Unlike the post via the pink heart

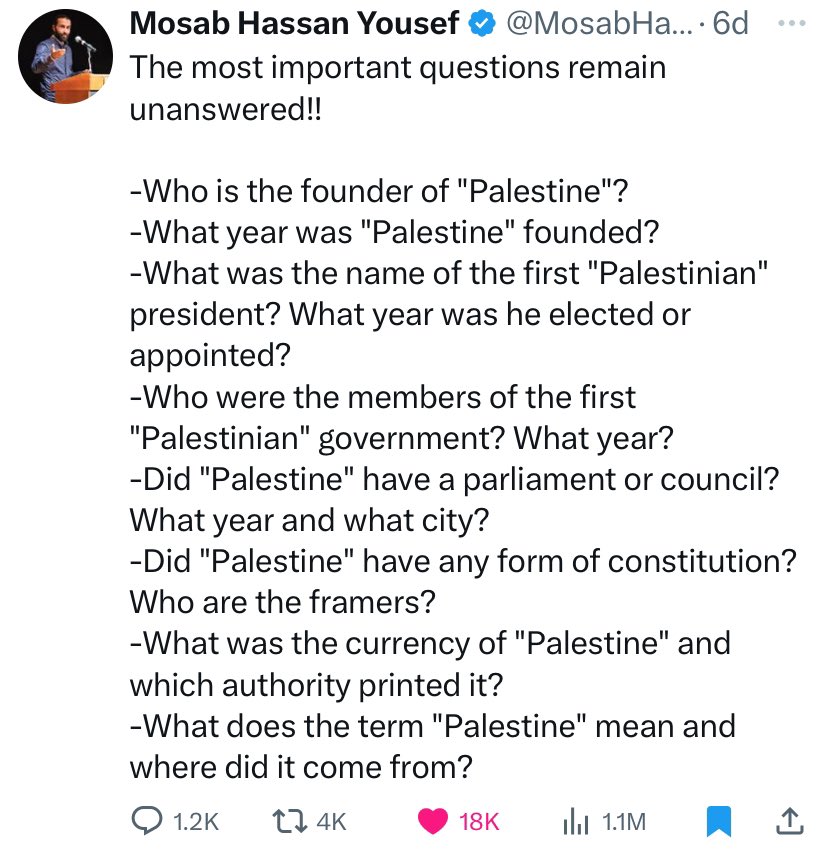pos(434,821)
